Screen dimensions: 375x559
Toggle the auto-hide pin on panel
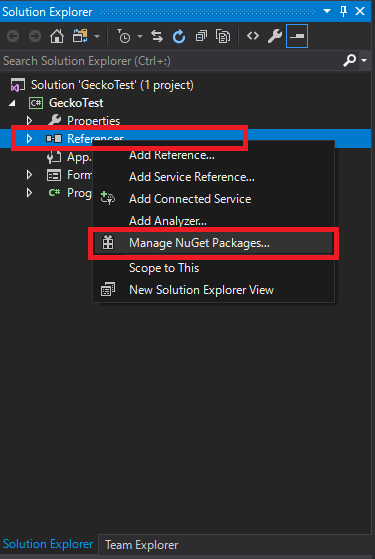344,11
